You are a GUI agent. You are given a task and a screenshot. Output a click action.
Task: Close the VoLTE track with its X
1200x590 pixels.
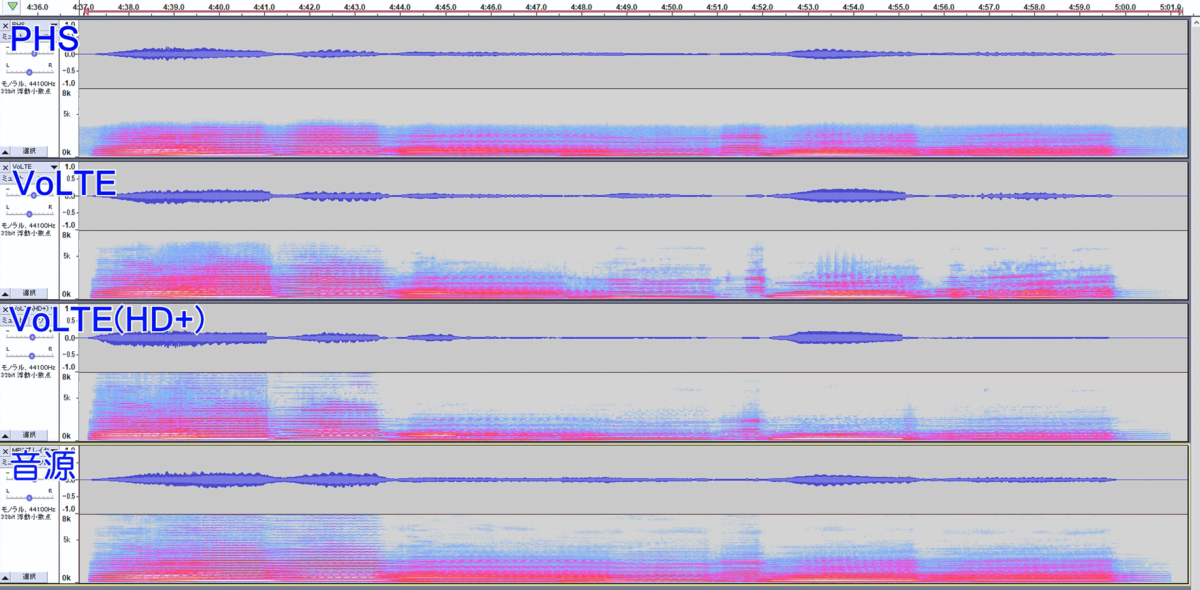[5, 166]
